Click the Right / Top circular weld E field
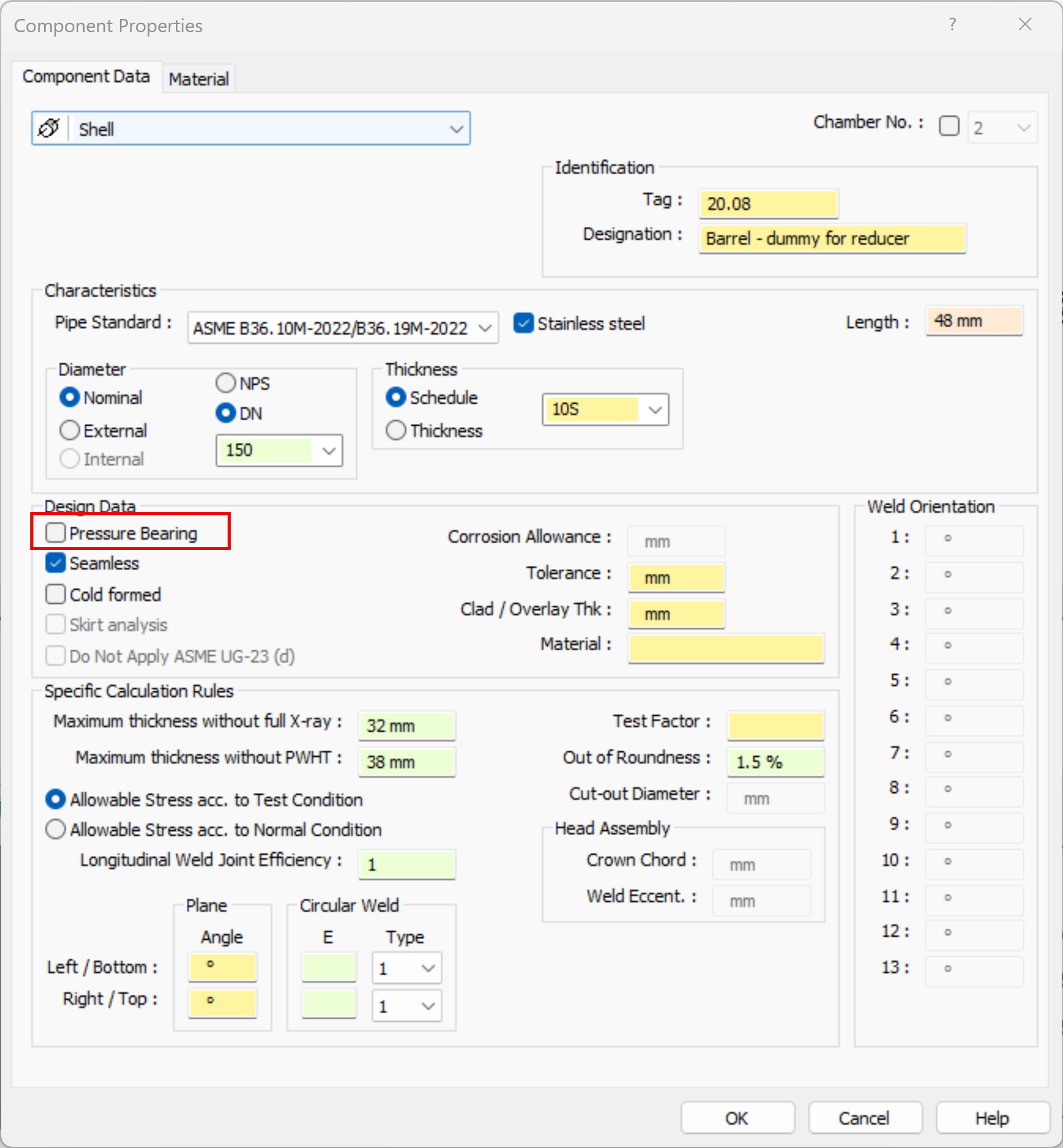The height and width of the screenshot is (1148, 1063). pyautogui.click(x=329, y=1003)
